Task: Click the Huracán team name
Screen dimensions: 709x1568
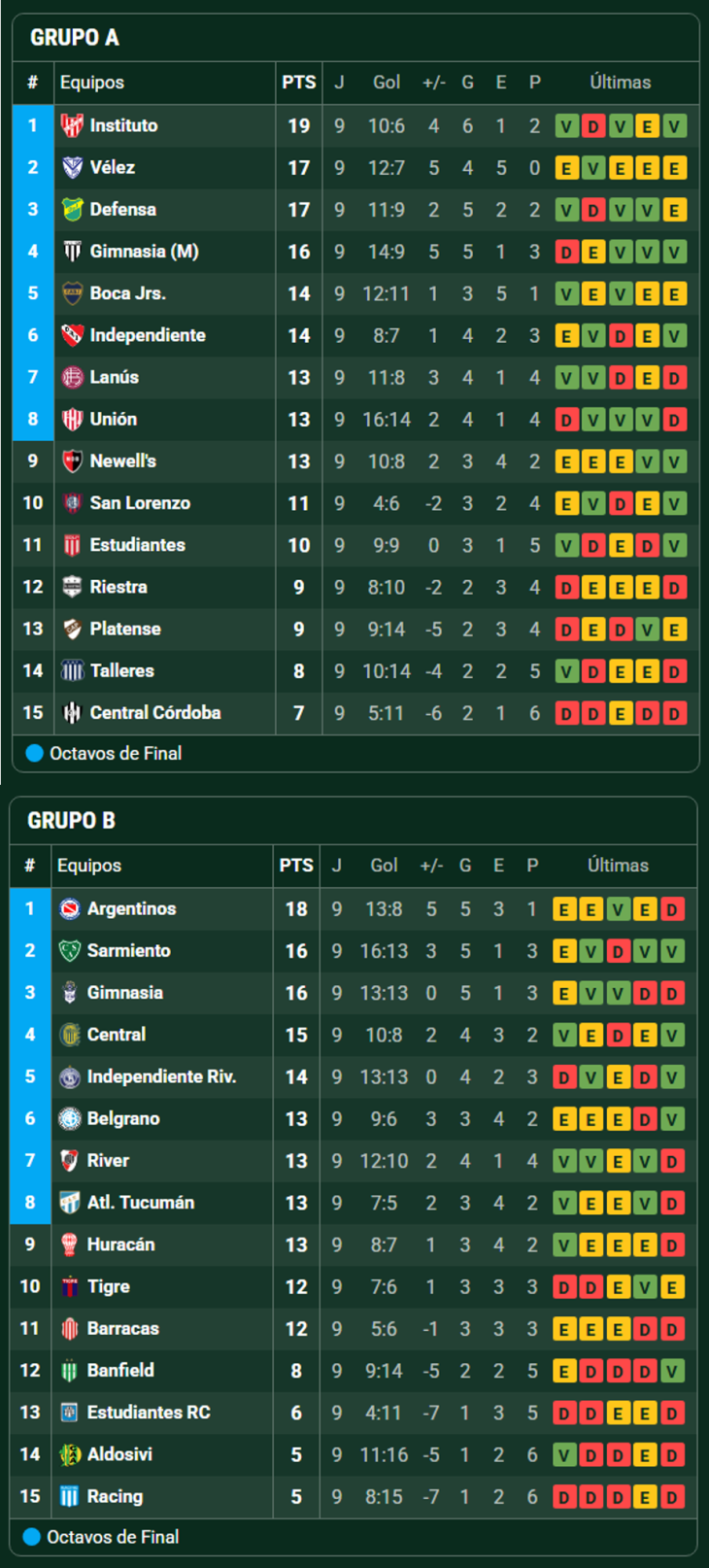Action: tap(119, 1244)
